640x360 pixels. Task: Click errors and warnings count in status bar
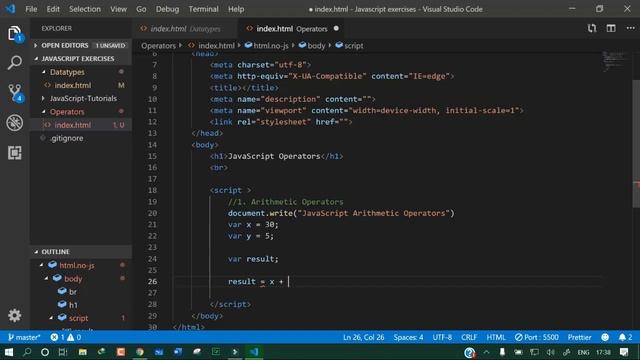66,338
